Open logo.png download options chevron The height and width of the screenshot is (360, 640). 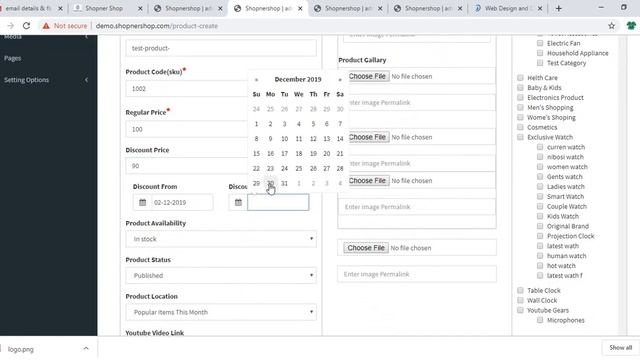pos(86,349)
